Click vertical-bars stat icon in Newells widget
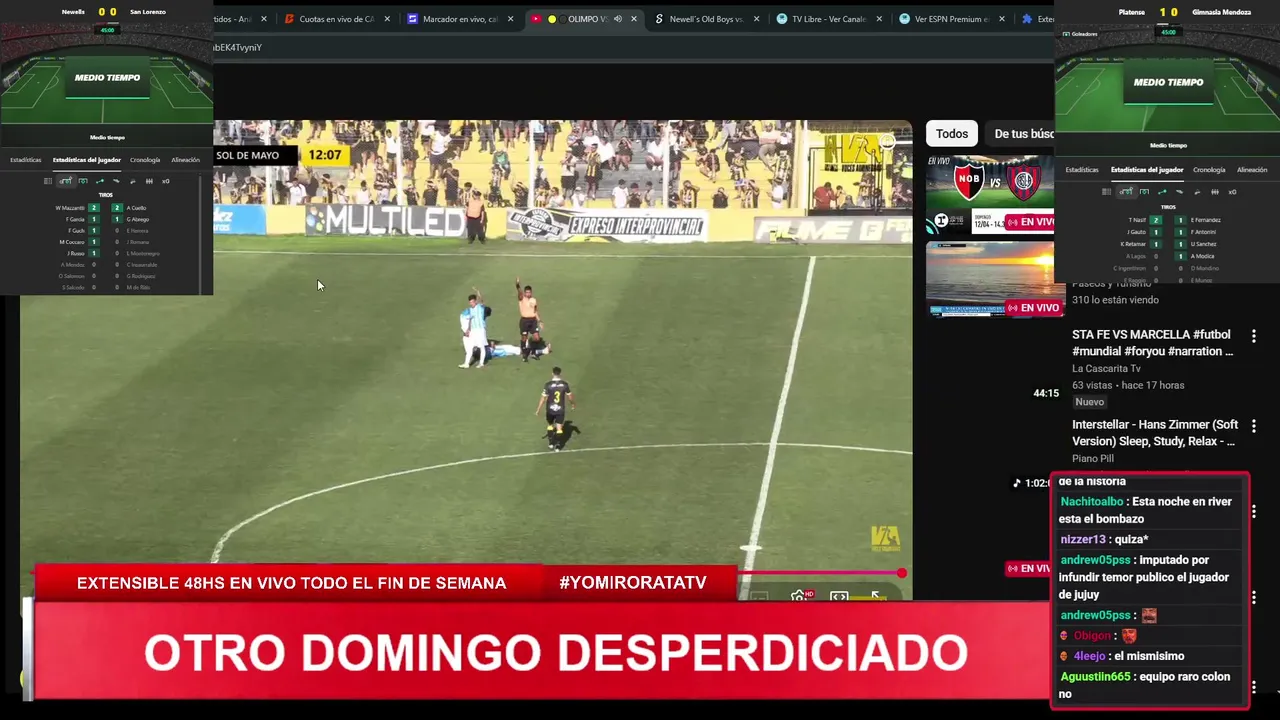This screenshot has width=1280, height=720. click(x=149, y=181)
